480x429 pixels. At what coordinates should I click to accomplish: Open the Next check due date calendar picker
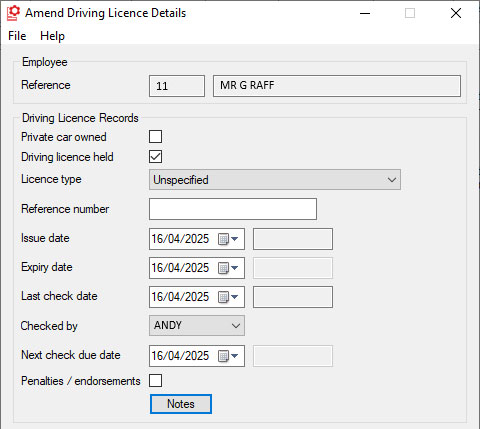click(228, 356)
